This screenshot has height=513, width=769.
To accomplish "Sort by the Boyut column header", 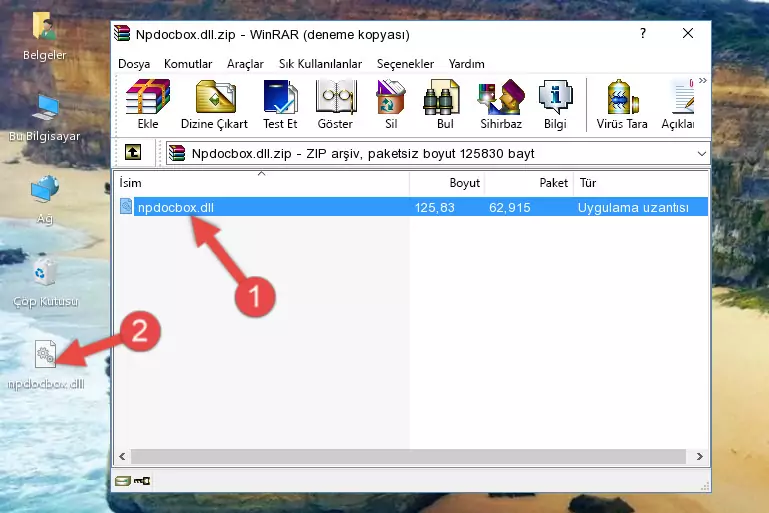I will (447, 183).
